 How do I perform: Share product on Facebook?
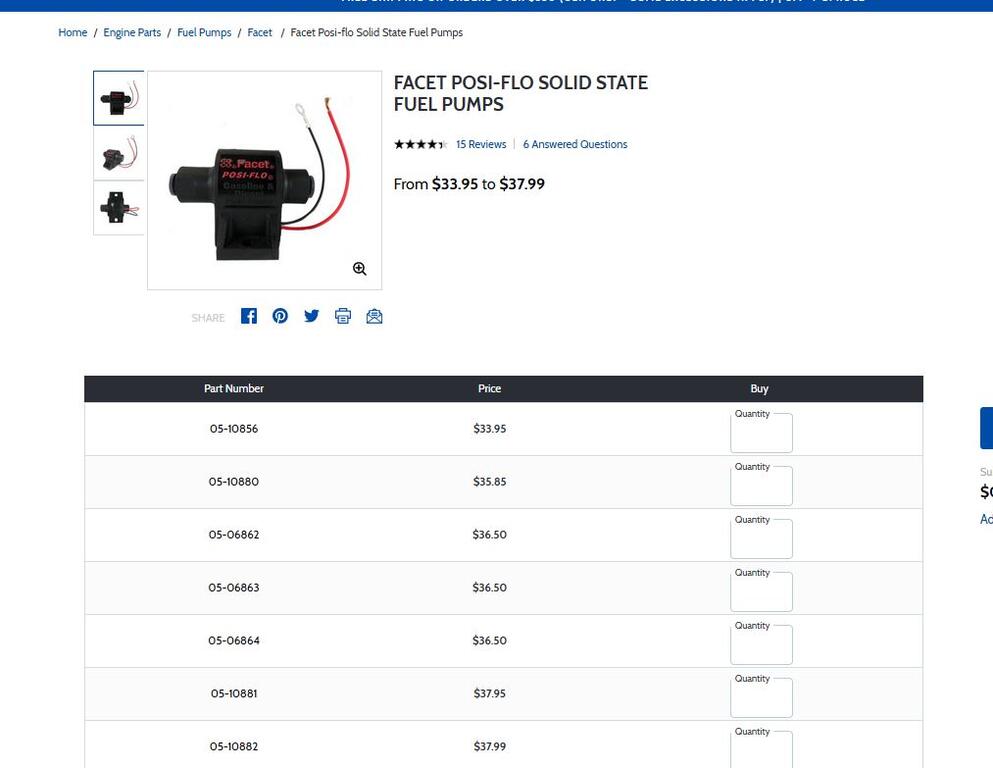(249, 316)
